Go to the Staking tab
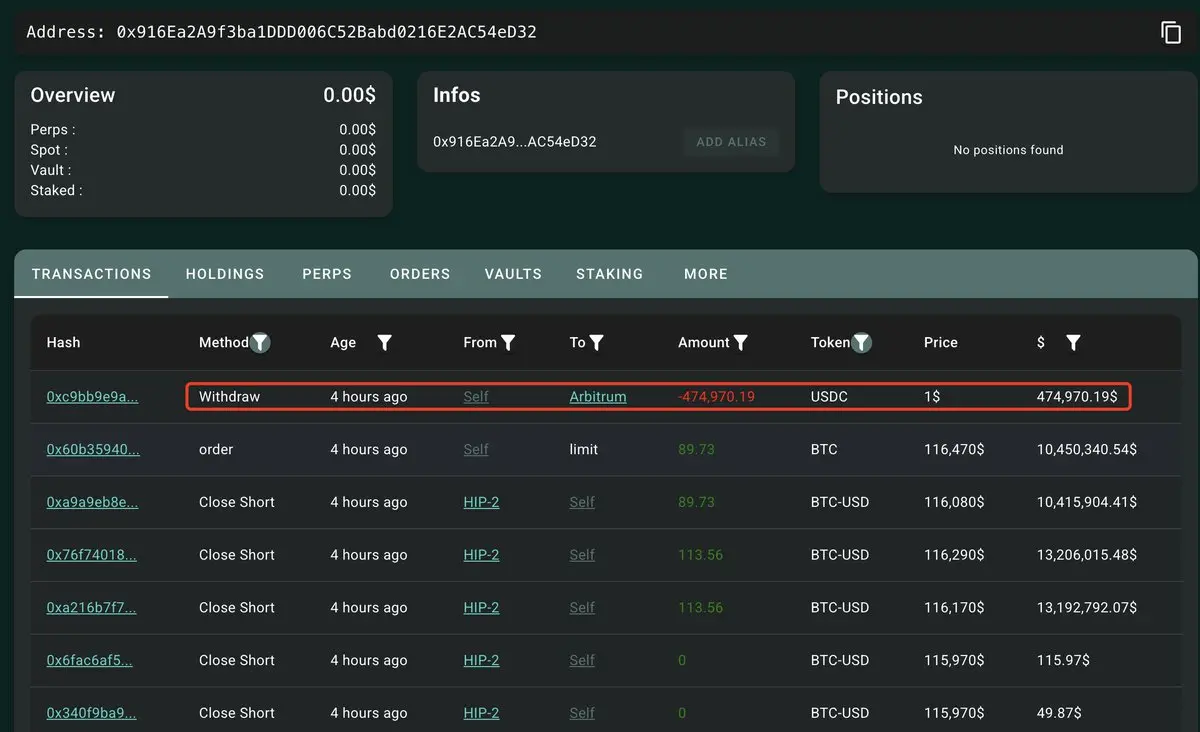 point(609,274)
